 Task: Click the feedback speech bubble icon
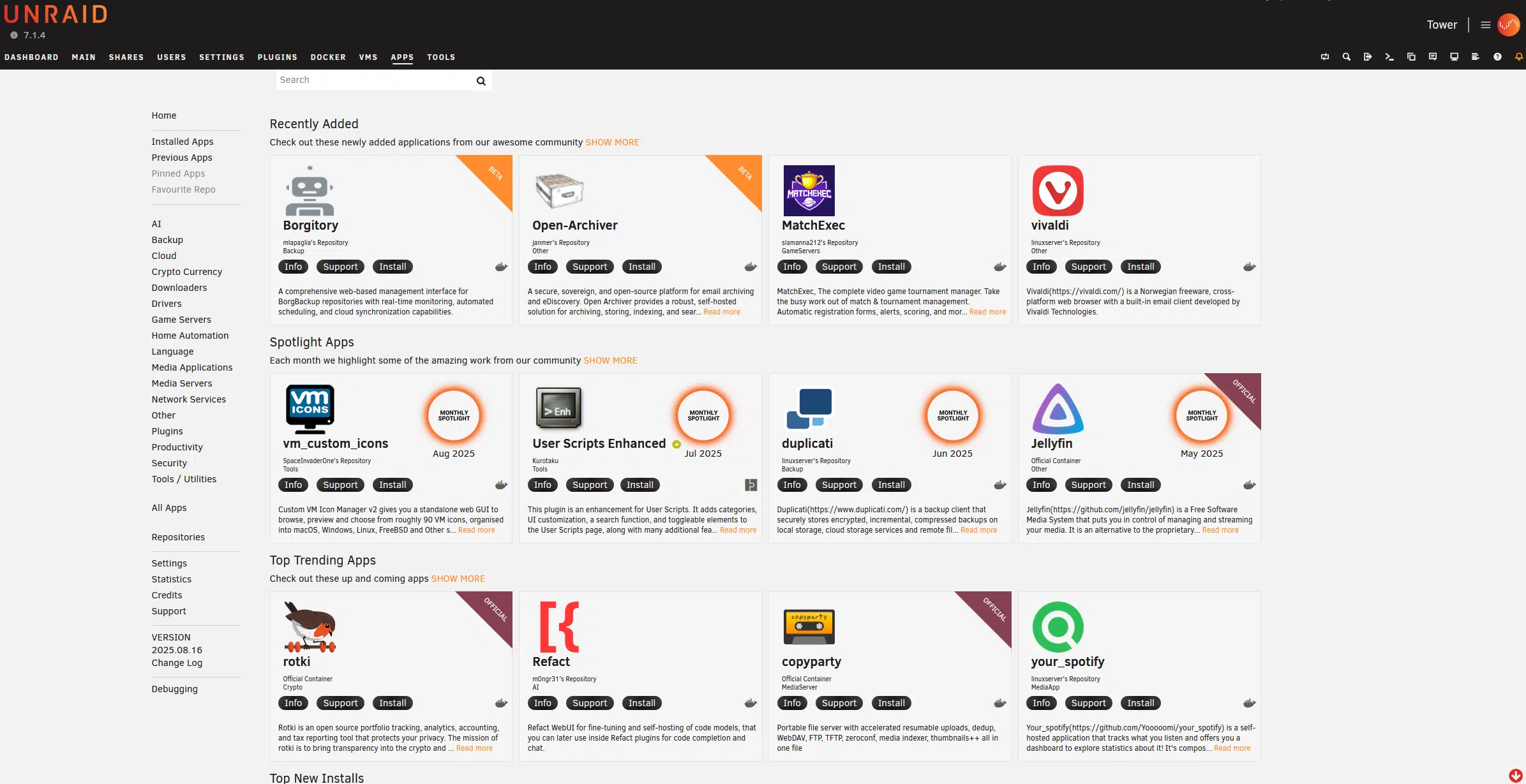[x=1433, y=57]
